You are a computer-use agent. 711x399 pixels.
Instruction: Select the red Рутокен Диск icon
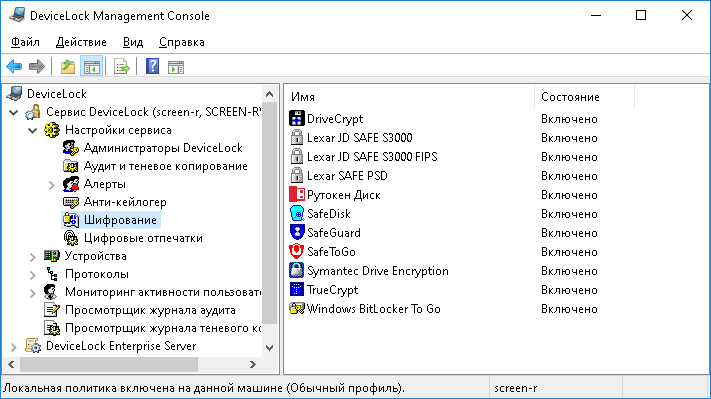[x=297, y=195]
